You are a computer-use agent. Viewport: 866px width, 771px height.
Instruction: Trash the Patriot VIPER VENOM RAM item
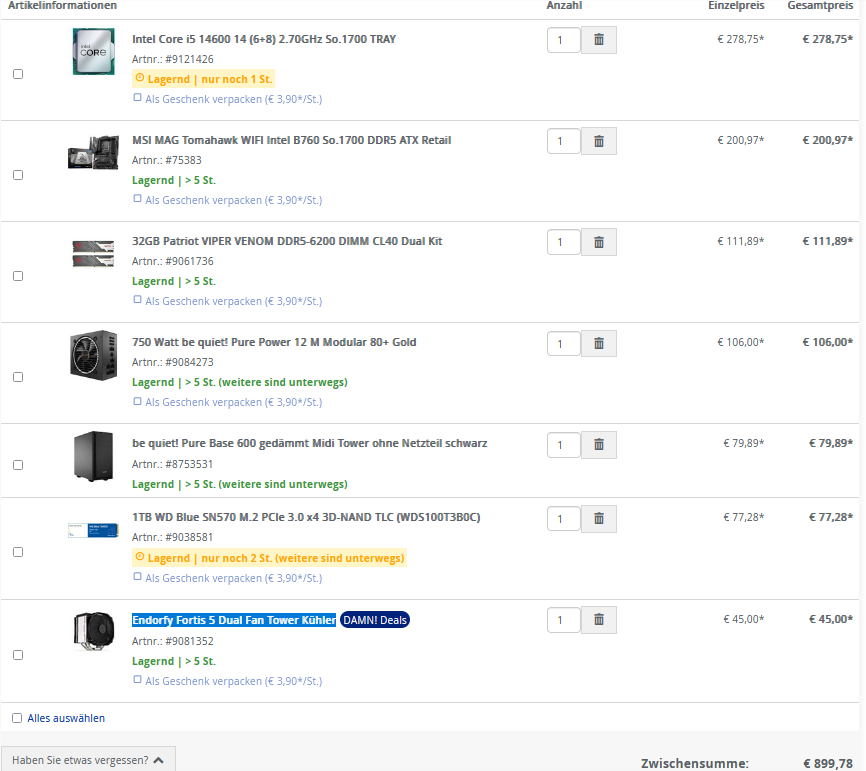pos(599,242)
